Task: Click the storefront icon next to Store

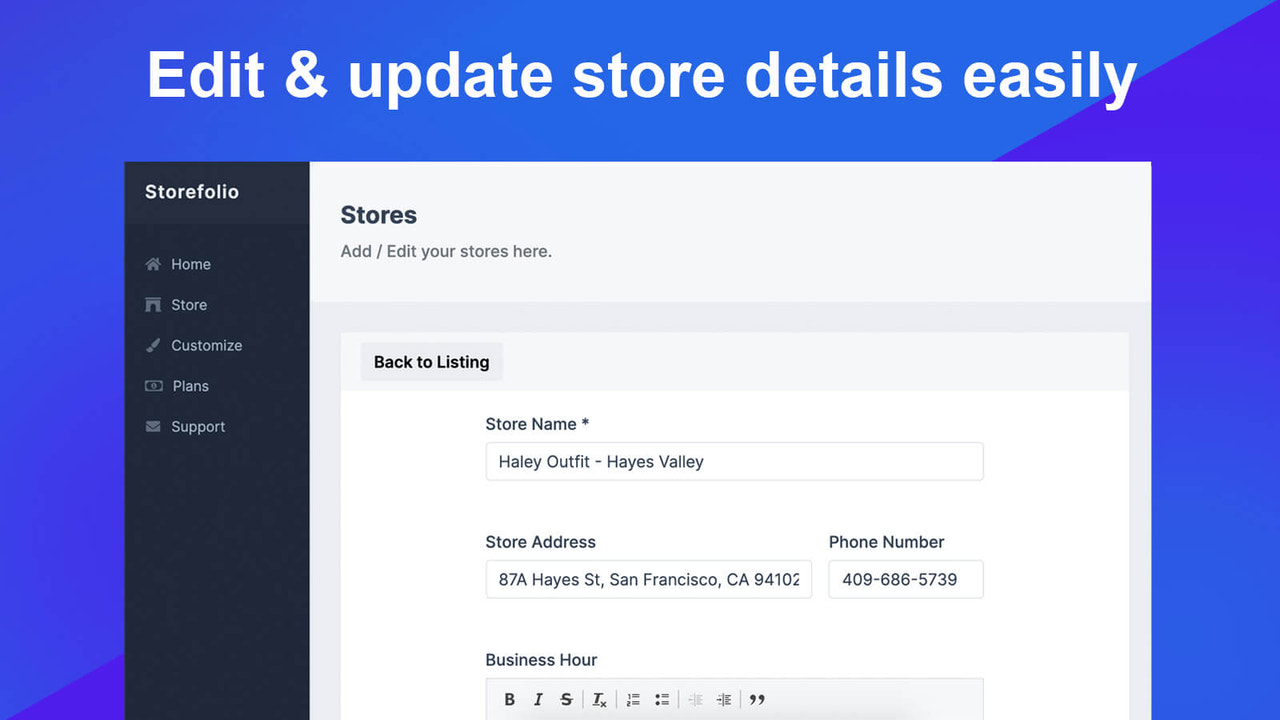Action: (x=153, y=304)
